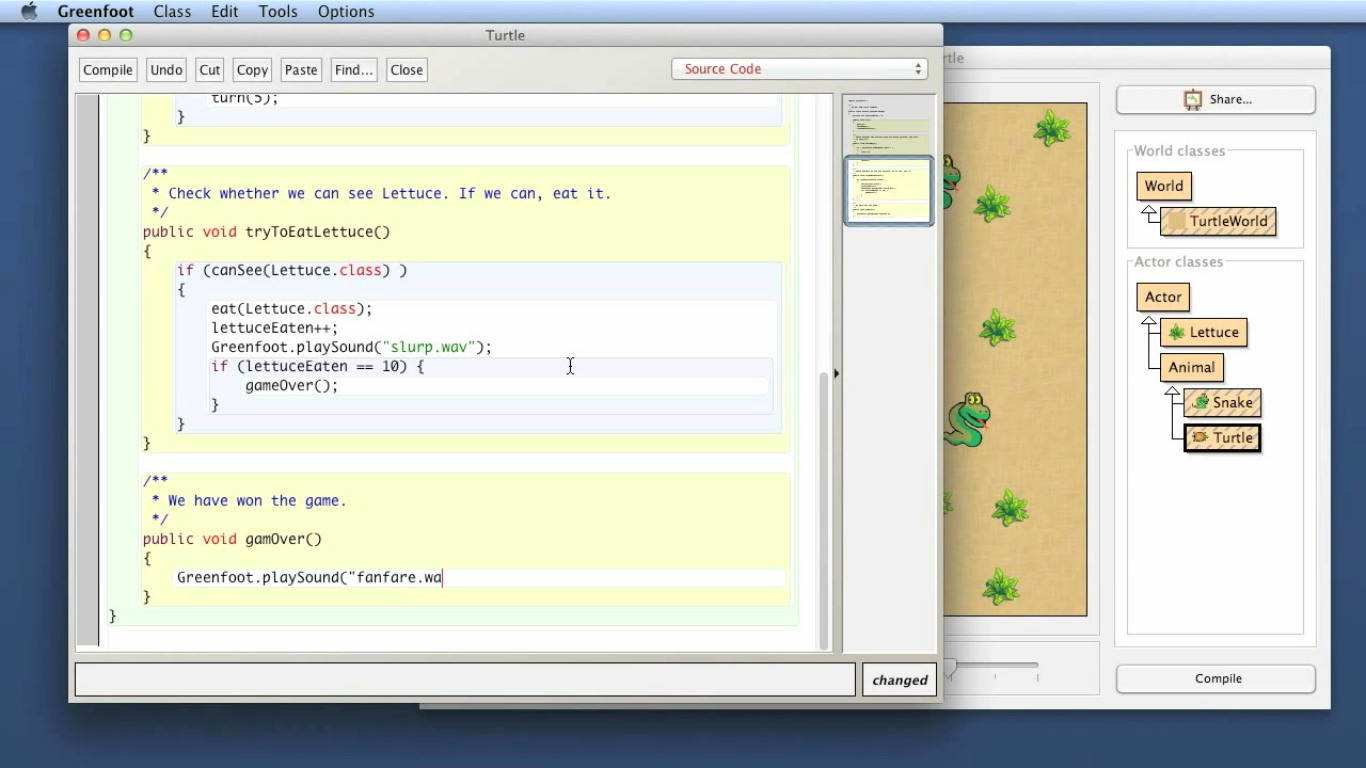Click the Close button in the editor toolbar
Image resolution: width=1366 pixels, height=768 pixels.
point(407,70)
